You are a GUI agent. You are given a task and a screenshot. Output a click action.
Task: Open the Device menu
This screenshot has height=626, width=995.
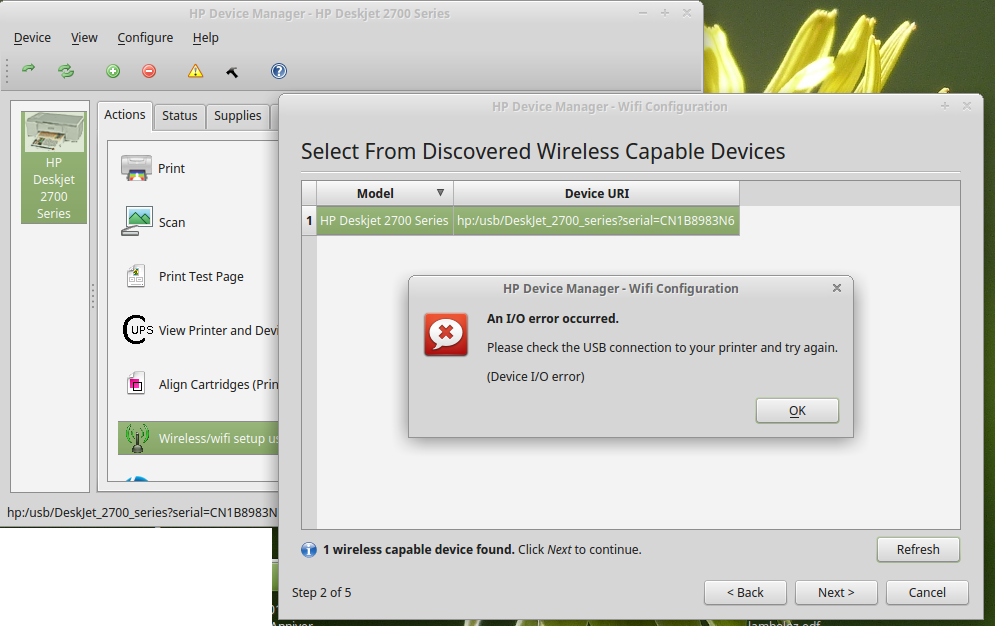(32, 38)
